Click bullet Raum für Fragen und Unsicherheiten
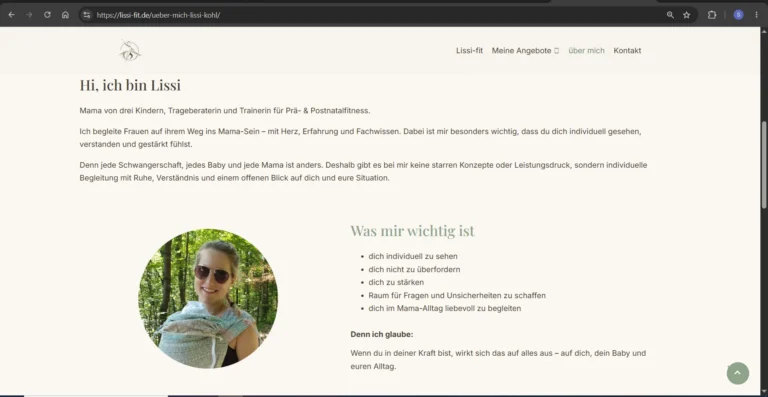This screenshot has height=397, width=768. (457, 296)
